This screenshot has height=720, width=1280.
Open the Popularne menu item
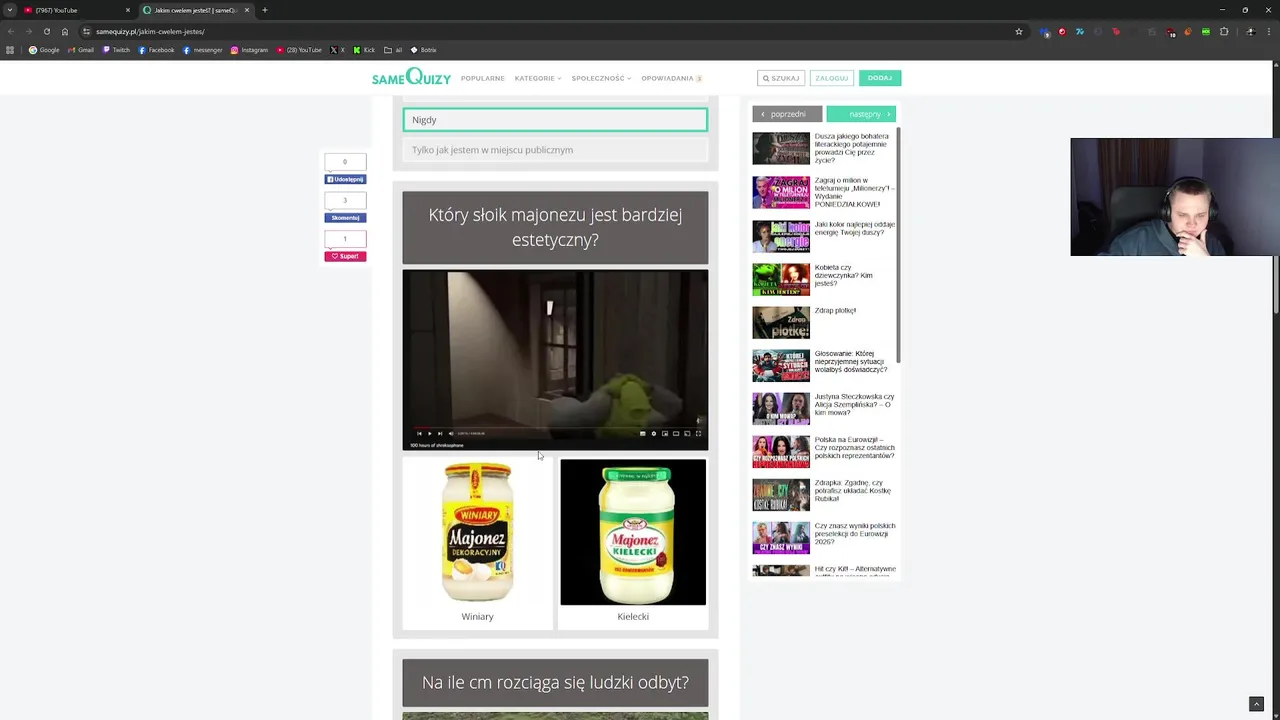[x=482, y=78]
